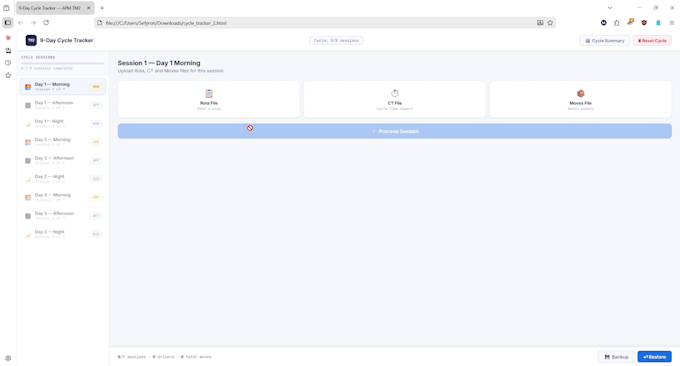Open the browser history clock icon
This screenshot has width=680, height=366.
pyautogui.click(x=8, y=63)
